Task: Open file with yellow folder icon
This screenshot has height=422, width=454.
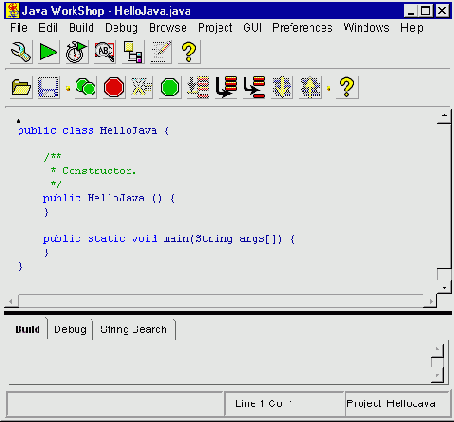Action: pyautogui.click(x=21, y=87)
